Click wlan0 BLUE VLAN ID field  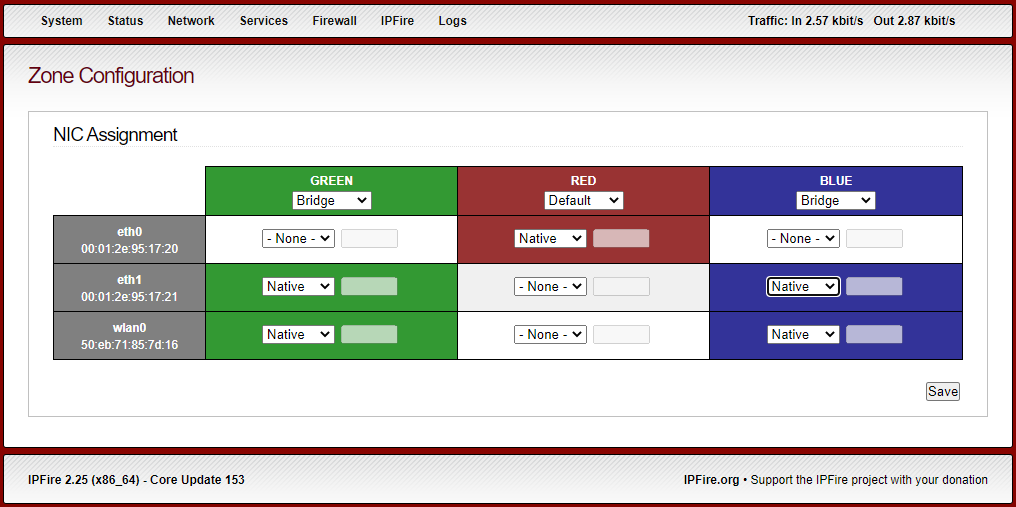click(874, 335)
